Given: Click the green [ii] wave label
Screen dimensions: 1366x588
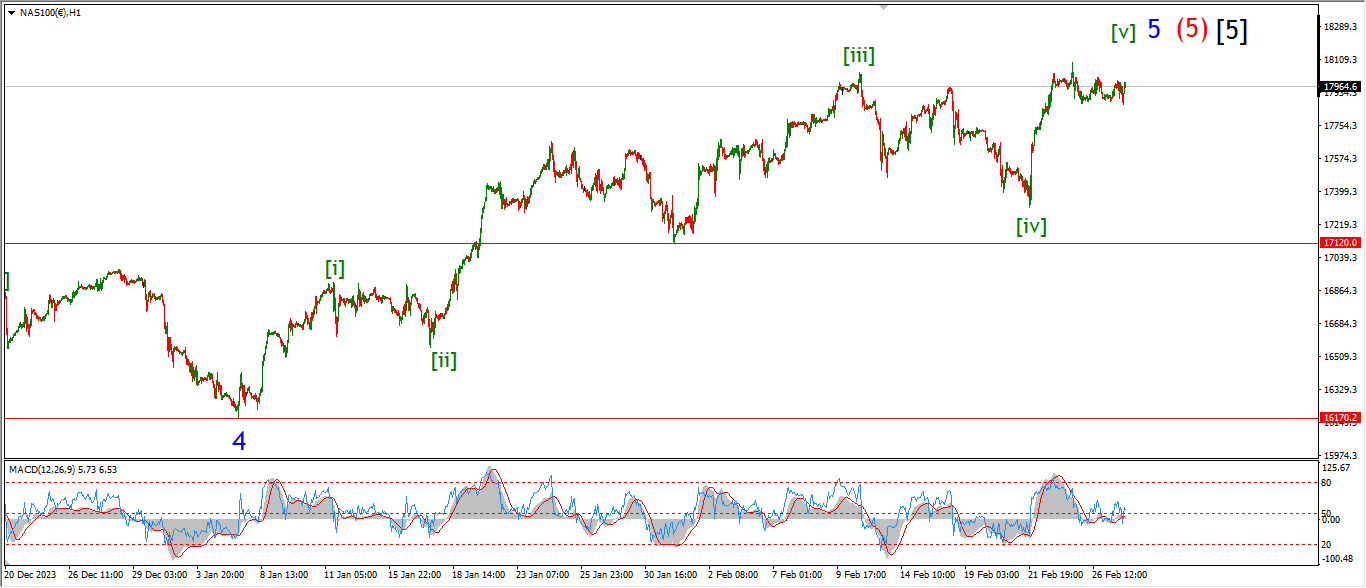Looking at the screenshot, I should click(444, 360).
